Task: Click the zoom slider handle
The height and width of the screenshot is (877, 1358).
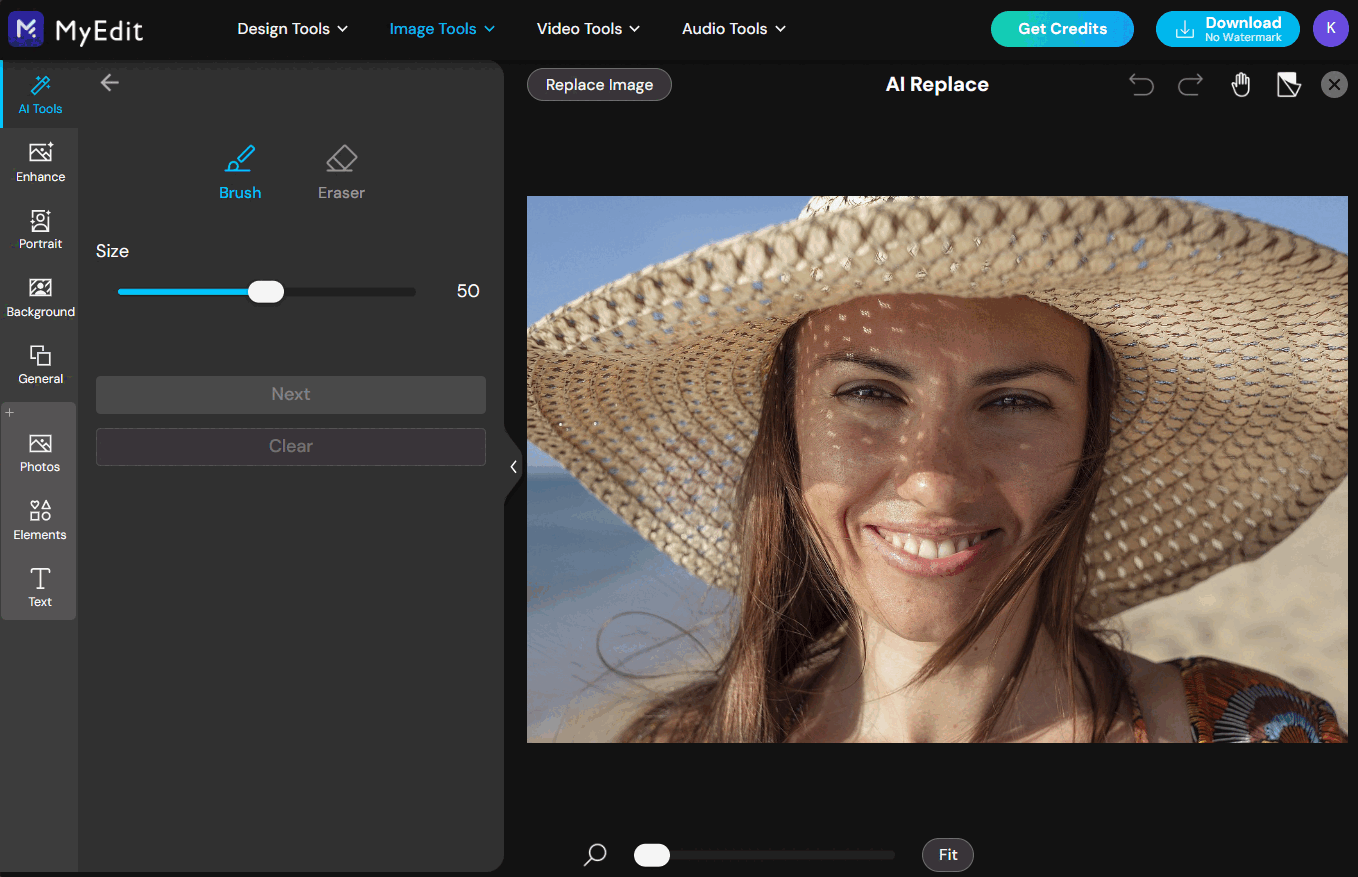Action: [x=652, y=855]
